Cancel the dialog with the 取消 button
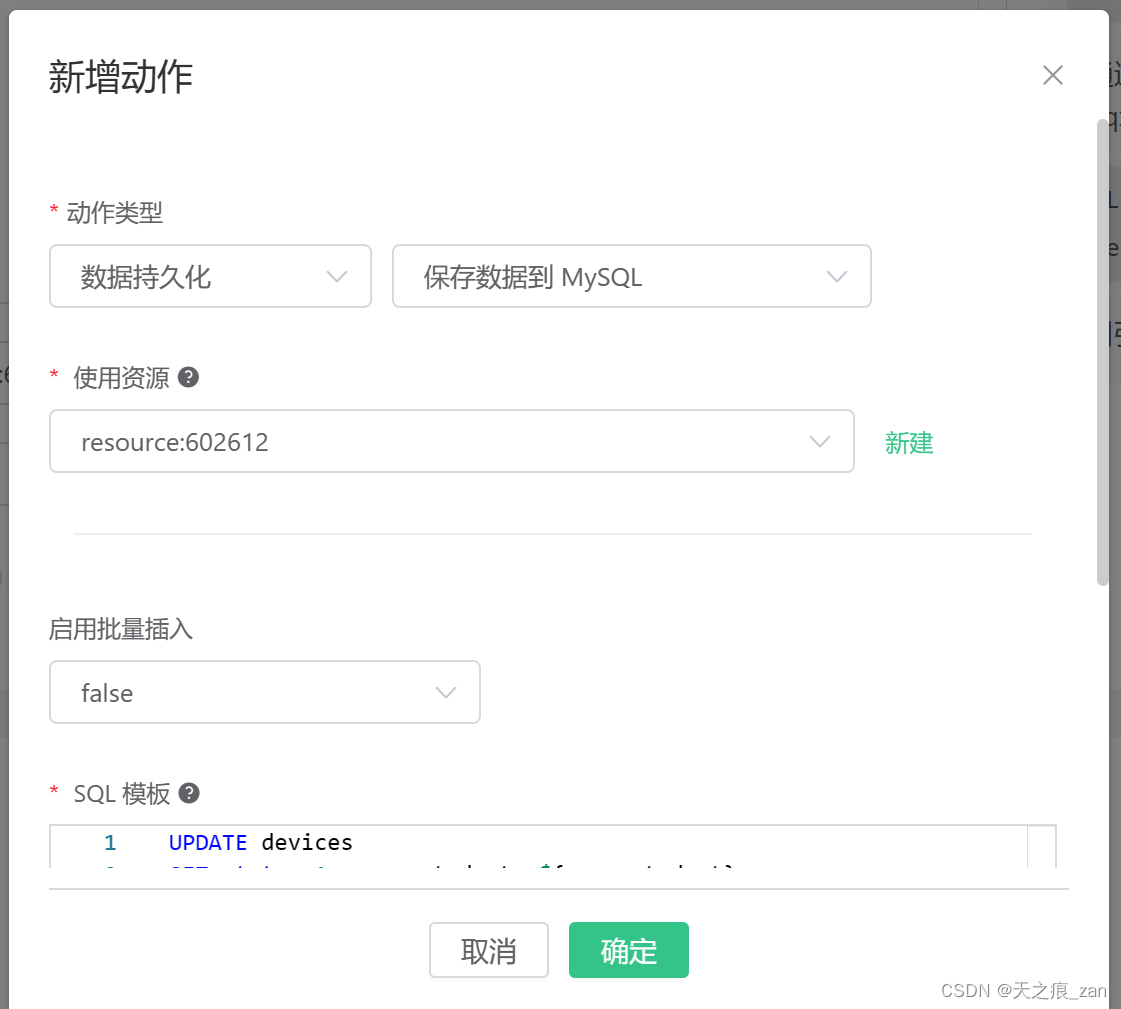Image resolution: width=1121 pixels, height=1009 pixels. [489, 950]
